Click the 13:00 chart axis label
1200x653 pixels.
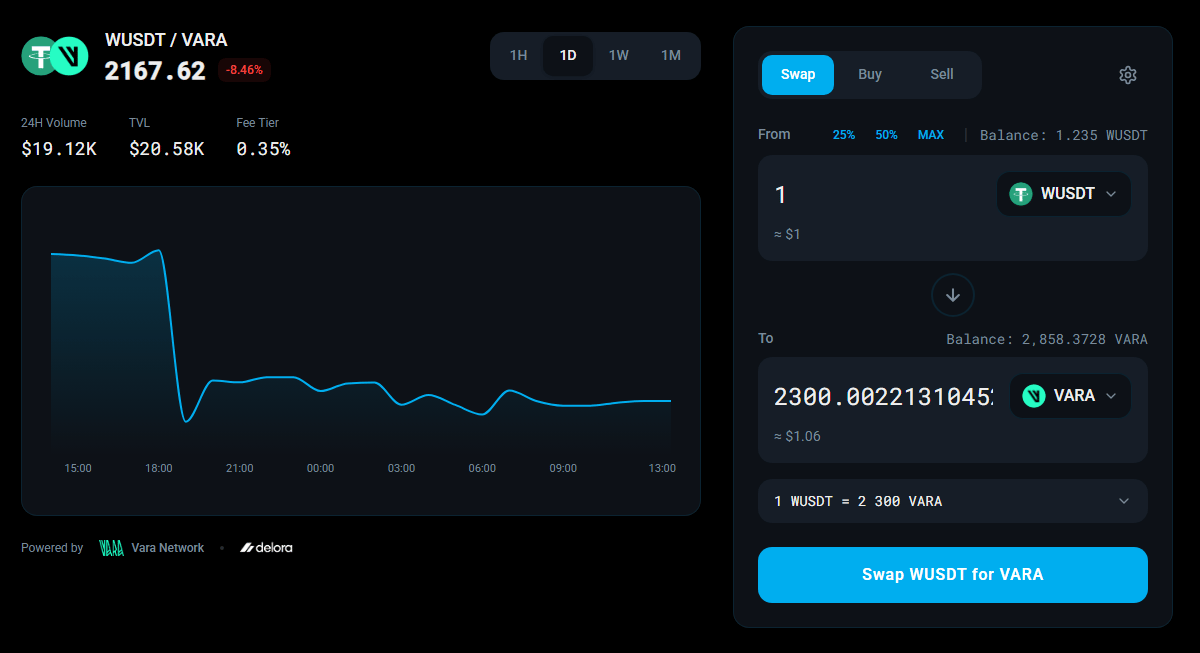point(662,468)
